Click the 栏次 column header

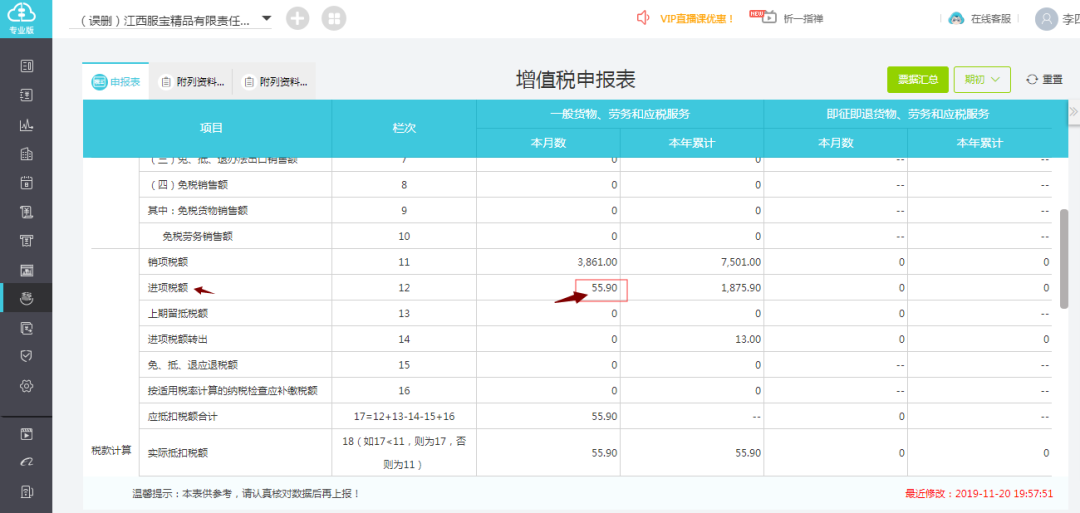pos(404,128)
